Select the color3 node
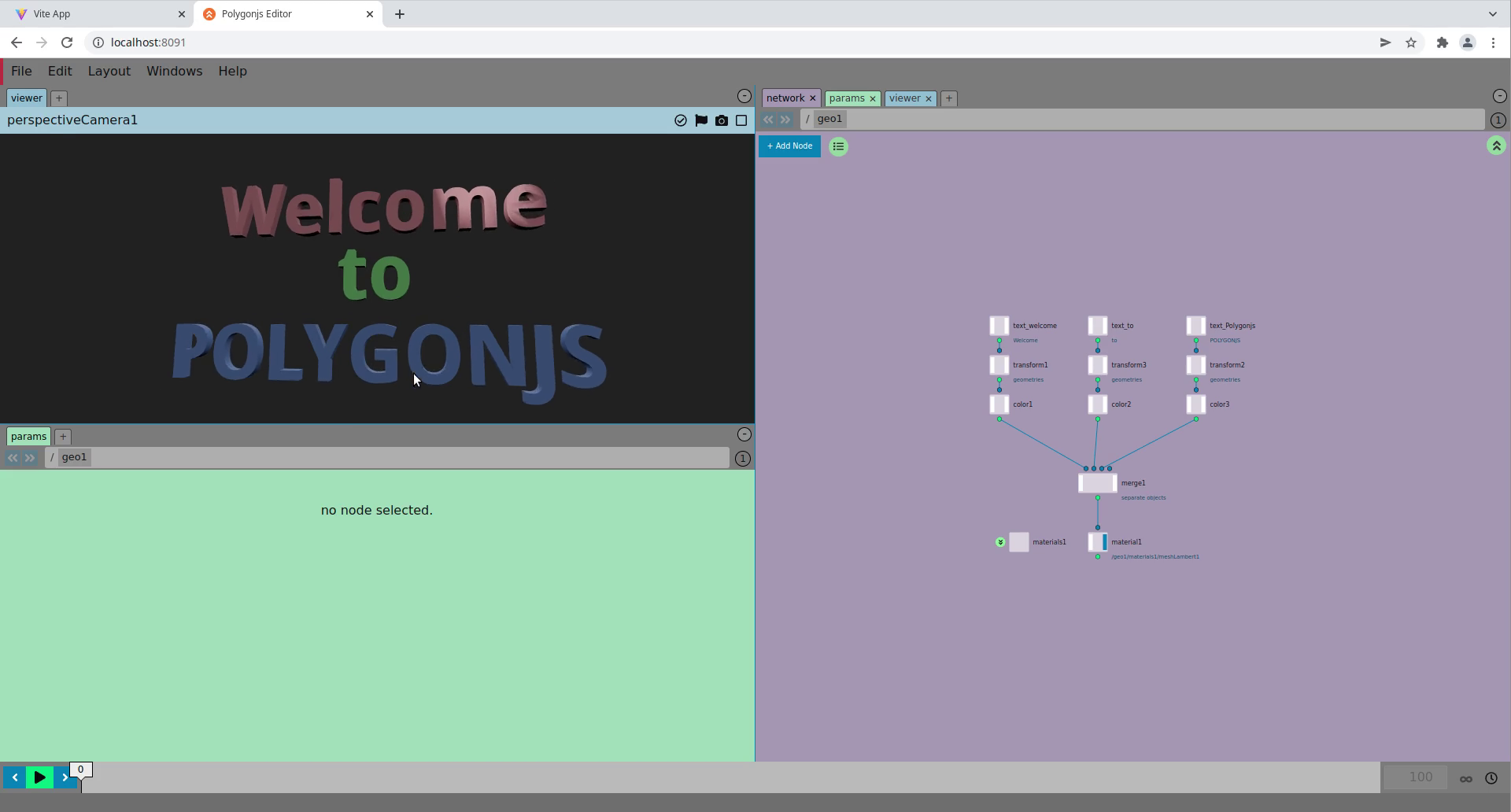Viewport: 1511px width, 812px height. 1196,404
